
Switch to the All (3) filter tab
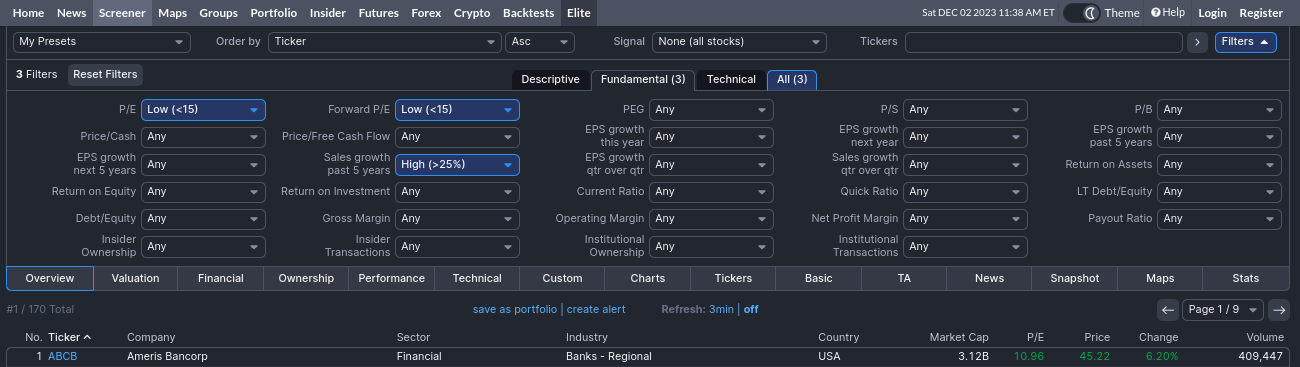point(792,79)
